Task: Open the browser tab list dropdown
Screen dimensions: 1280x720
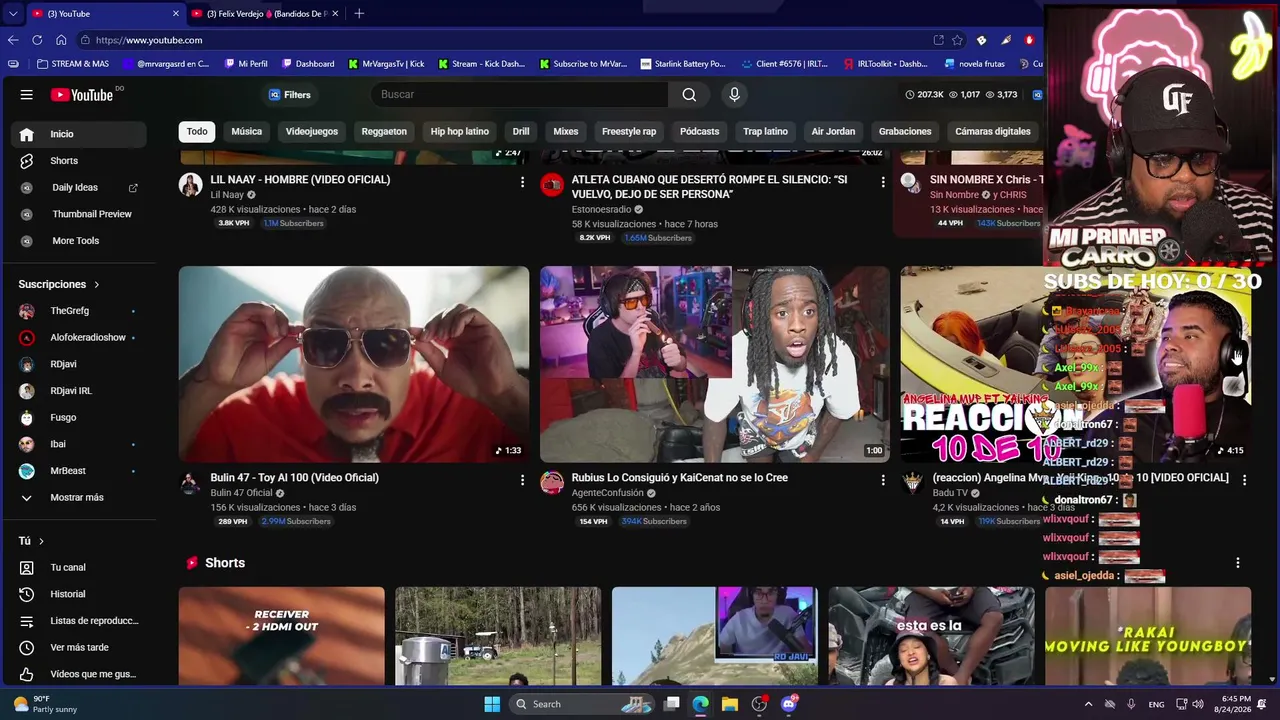Action: click(12, 14)
